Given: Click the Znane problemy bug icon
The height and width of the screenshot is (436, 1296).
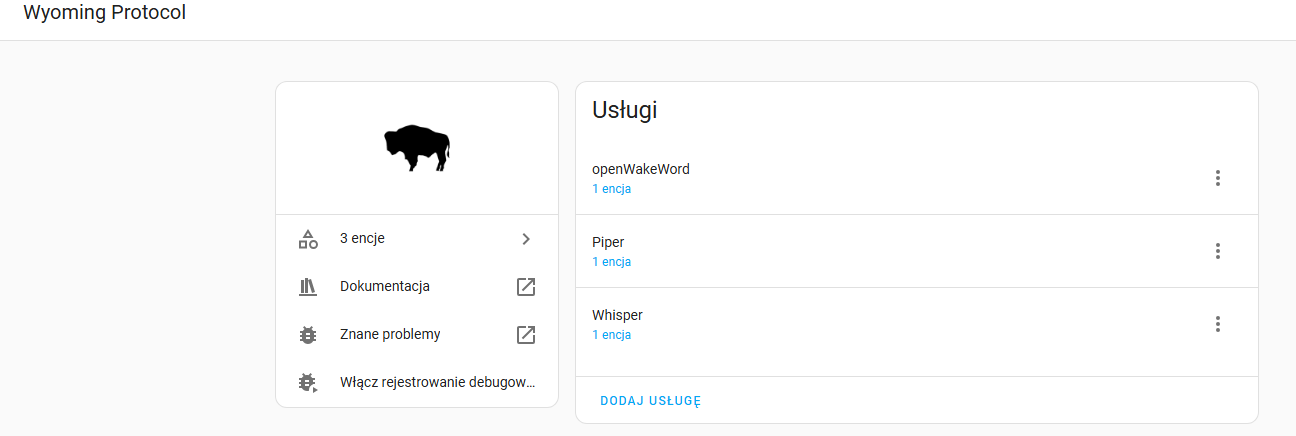Looking at the screenshot, I should coord(308,335).
